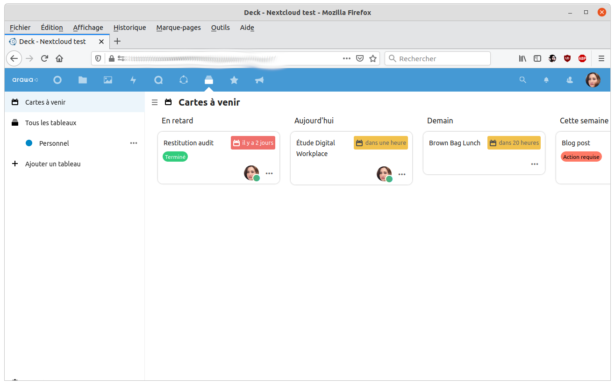This screenshot has height=385, width=615.
Task: Open the Firefox library icon
Action: point(522,58)
